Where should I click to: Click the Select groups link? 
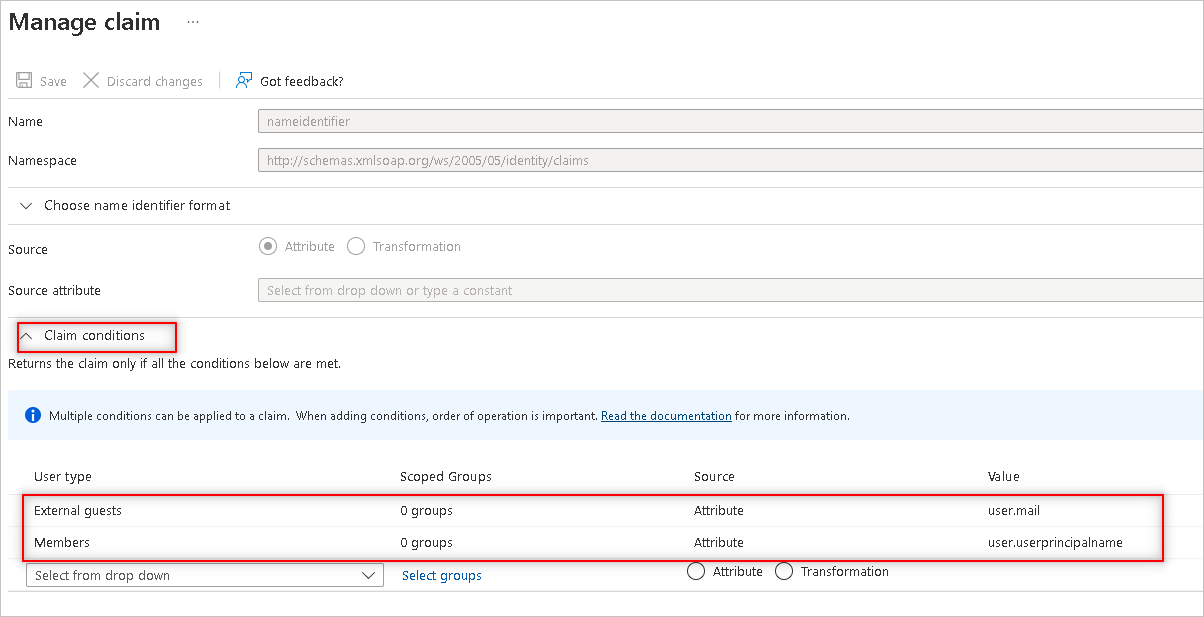(441, 575)
